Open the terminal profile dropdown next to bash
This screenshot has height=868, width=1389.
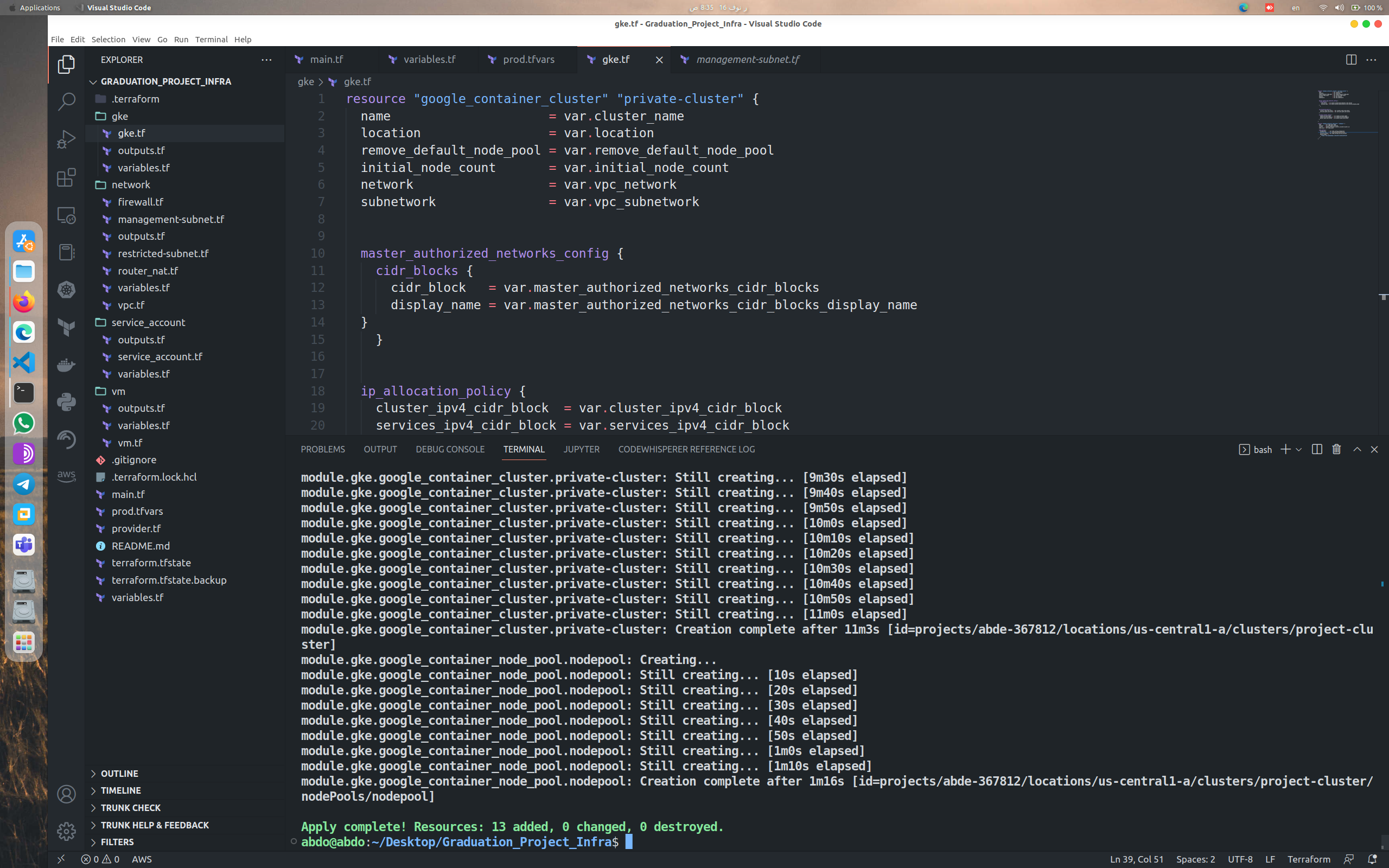click(1299, 450)
